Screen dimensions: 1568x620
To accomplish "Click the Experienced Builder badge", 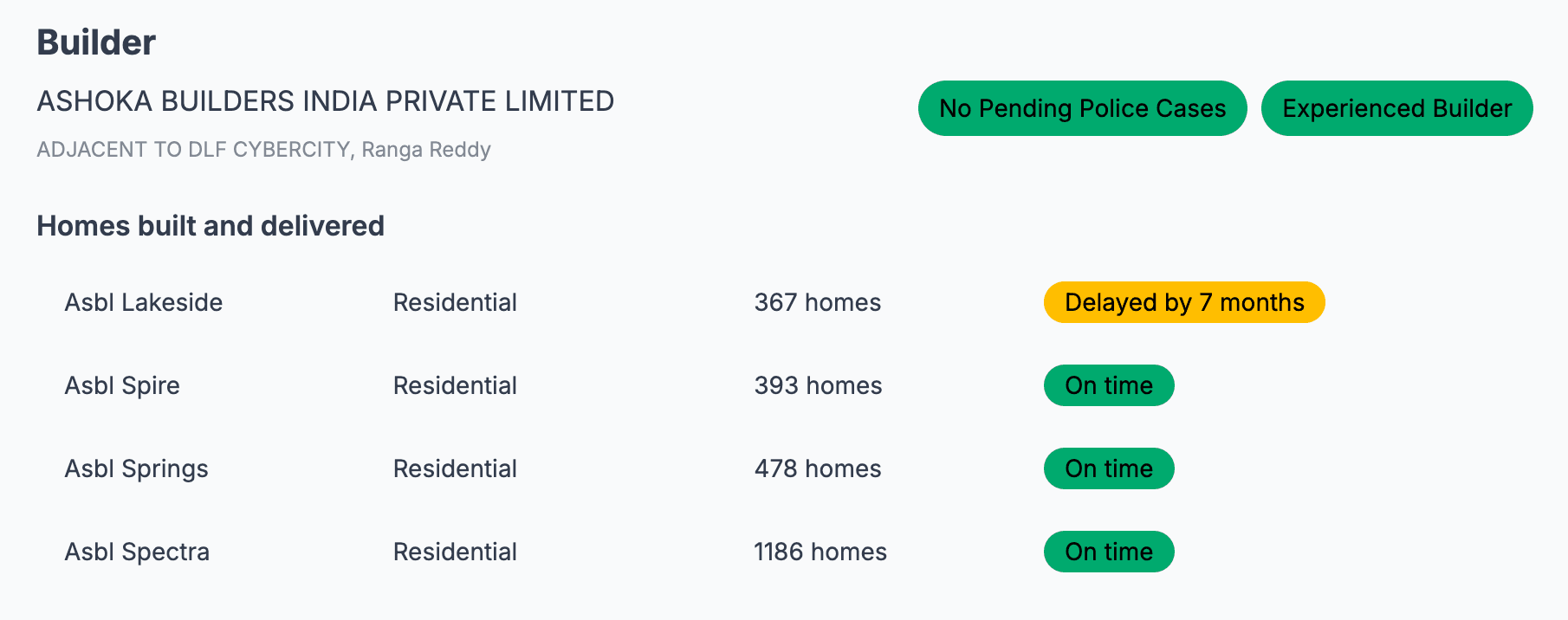I will click(x=1396, y=108).
